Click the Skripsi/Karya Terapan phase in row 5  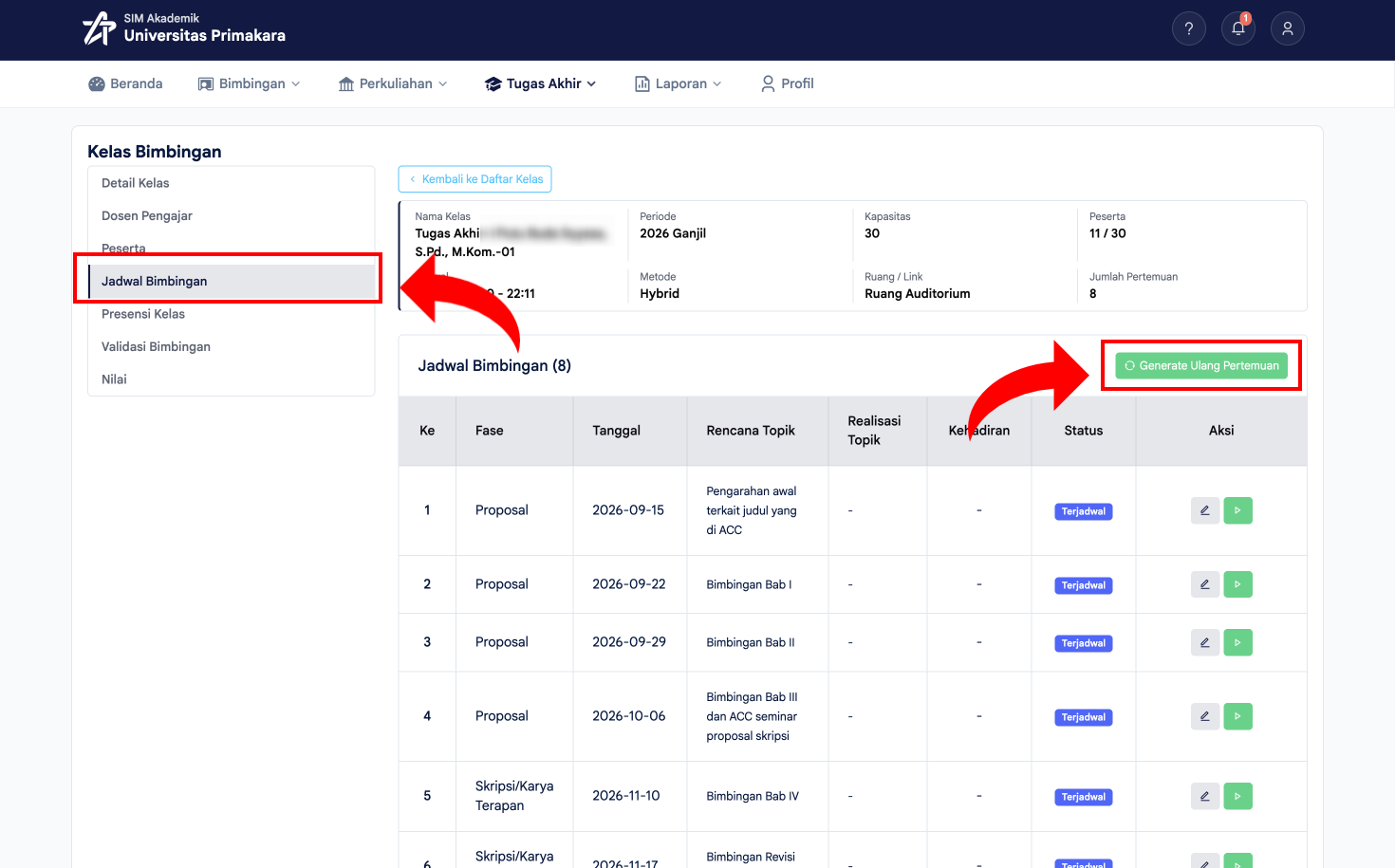tap(514, 796)
